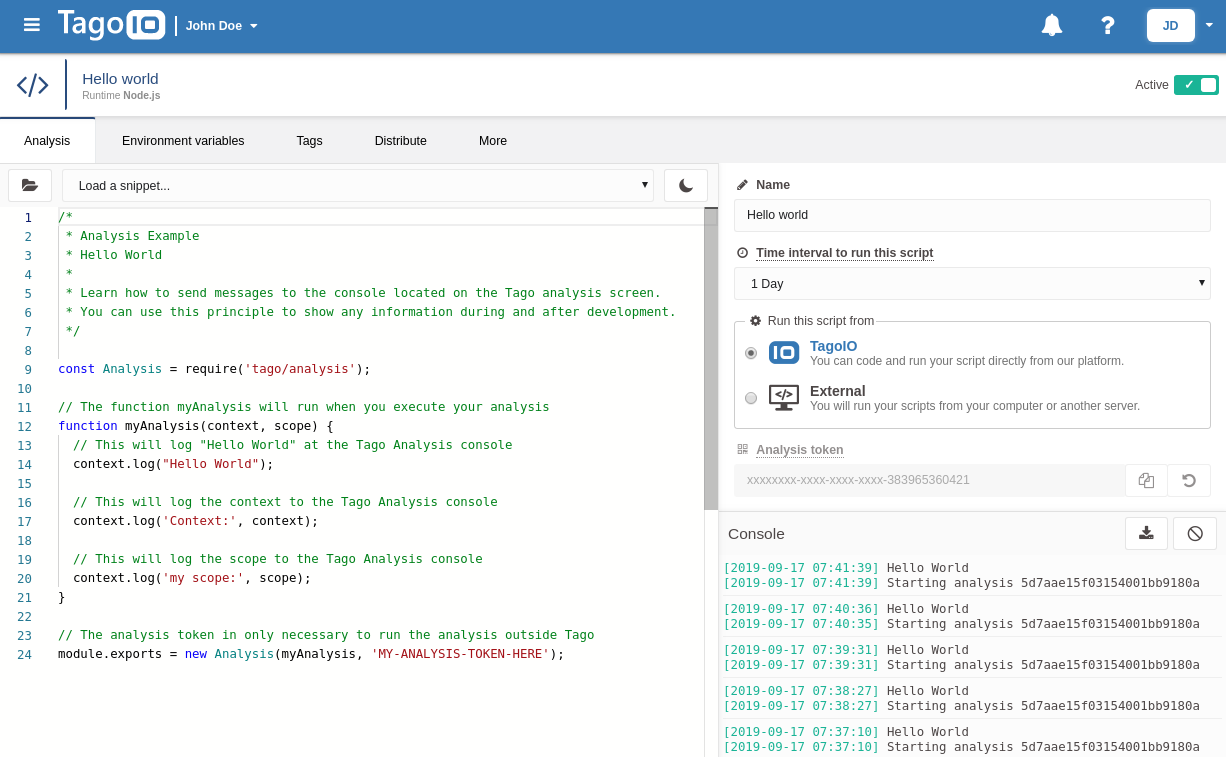Click console entry 07:37:10 Hello World
This screenshot has height=757, width=1226.
tap(846, 732)
